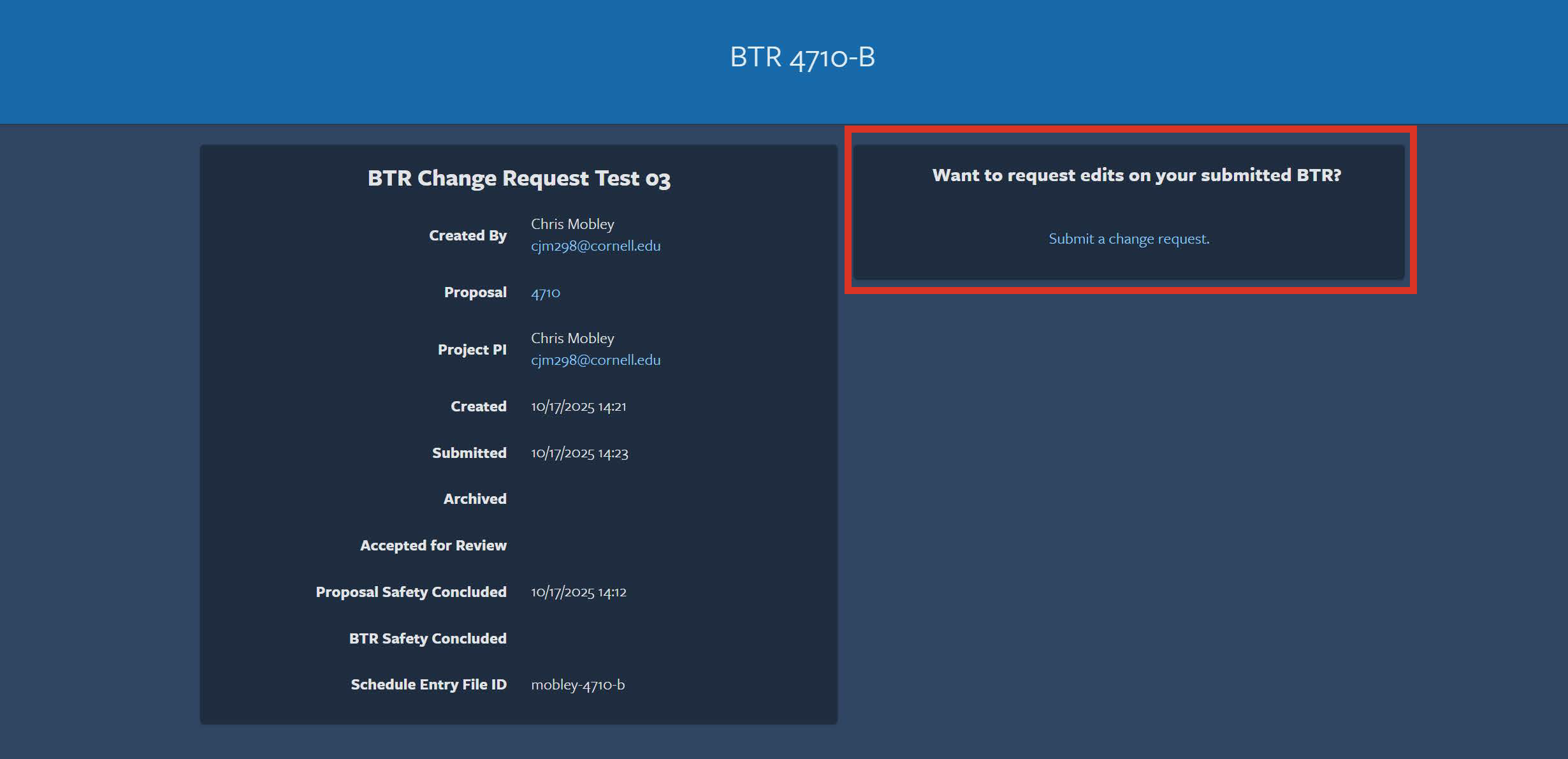Viewport: 1568px width, 759px height.
Task: Click the BTR 4710-B page title
Action: coord(802,57)
